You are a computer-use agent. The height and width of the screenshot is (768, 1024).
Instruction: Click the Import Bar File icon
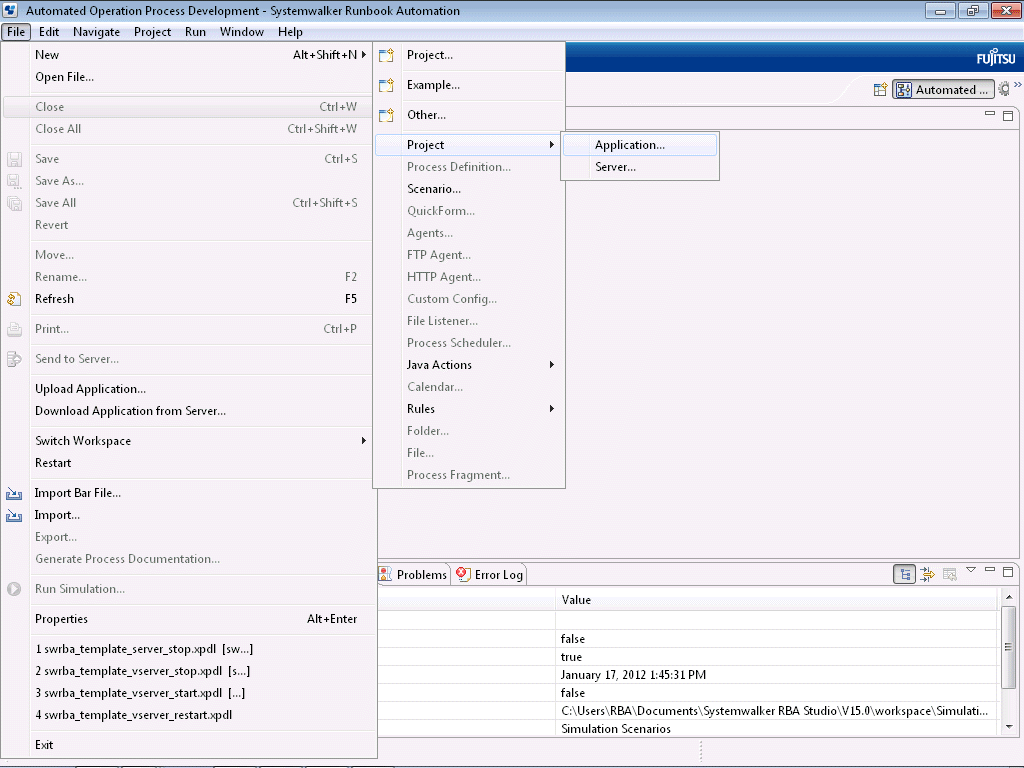coord(14,493)
